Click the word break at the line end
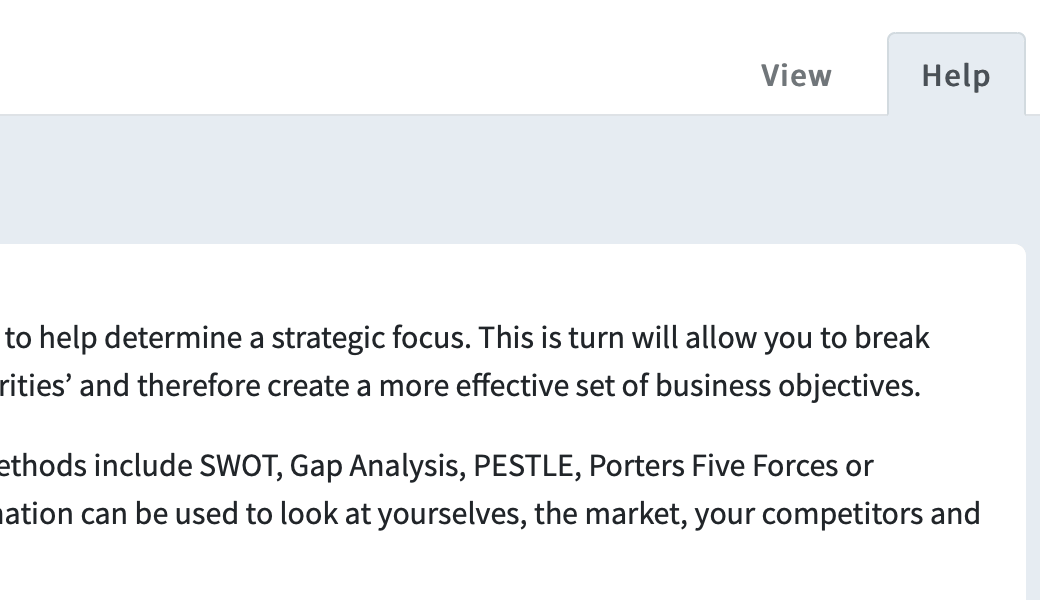1040x600 pixels. [891, 337]
